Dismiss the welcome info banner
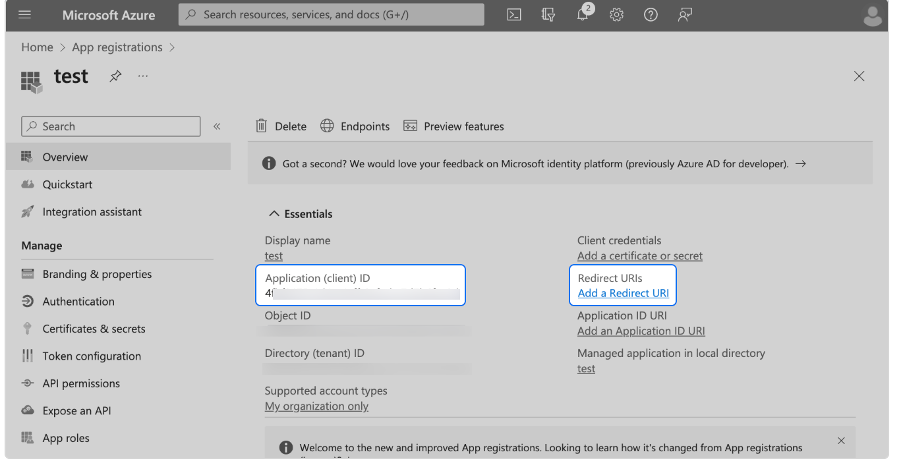Screen dimensions: 904x468 click(841, 441)
